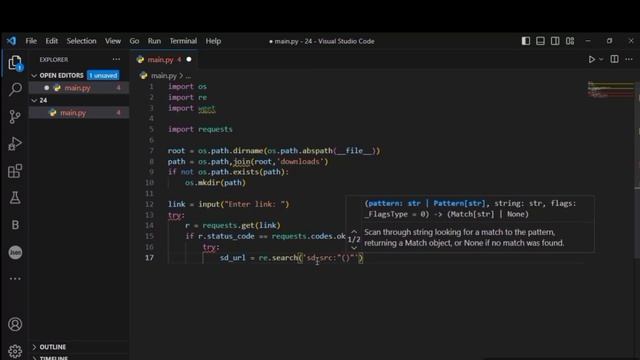Click 'Pattern[str]' in signature popup
This screenshot has width=640, height=360.
[x=459, y=203]
